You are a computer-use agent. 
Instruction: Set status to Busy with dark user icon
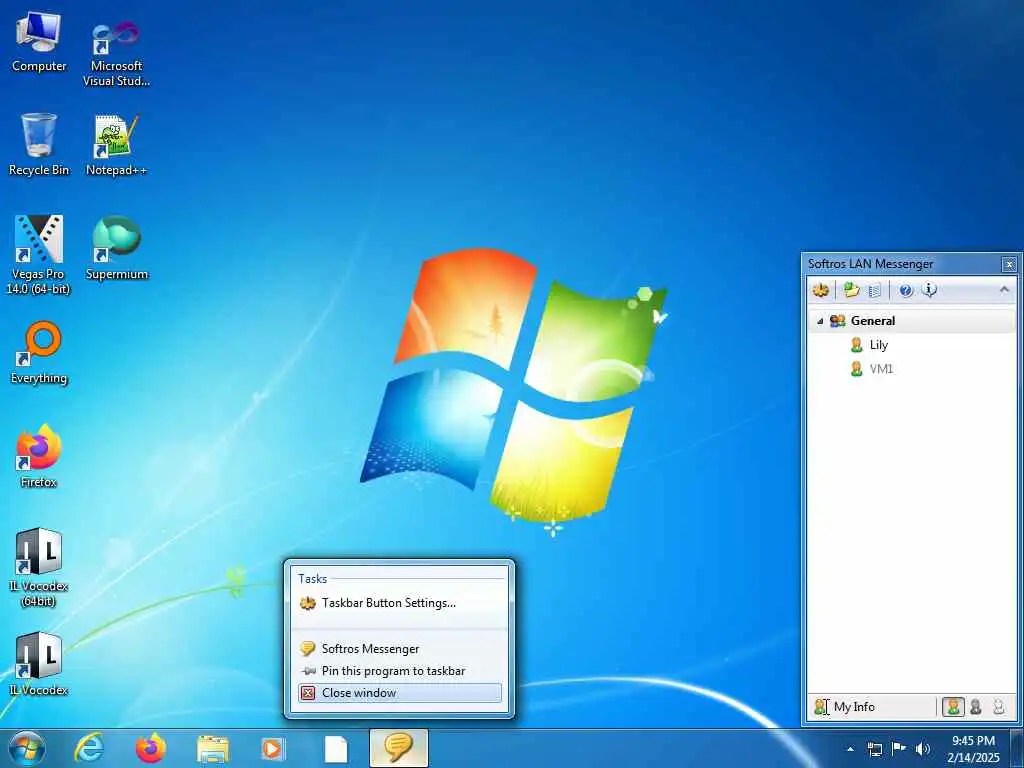(x=976, y=707)
